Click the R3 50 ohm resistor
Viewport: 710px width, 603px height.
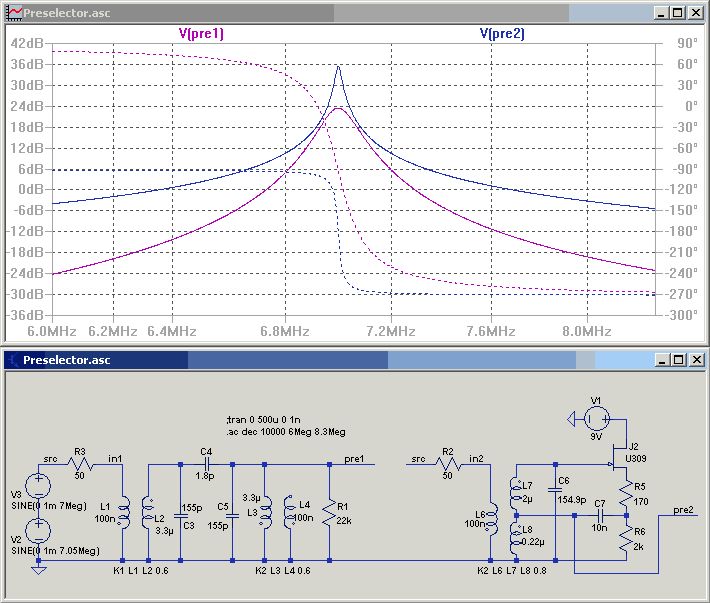point(81,465)
